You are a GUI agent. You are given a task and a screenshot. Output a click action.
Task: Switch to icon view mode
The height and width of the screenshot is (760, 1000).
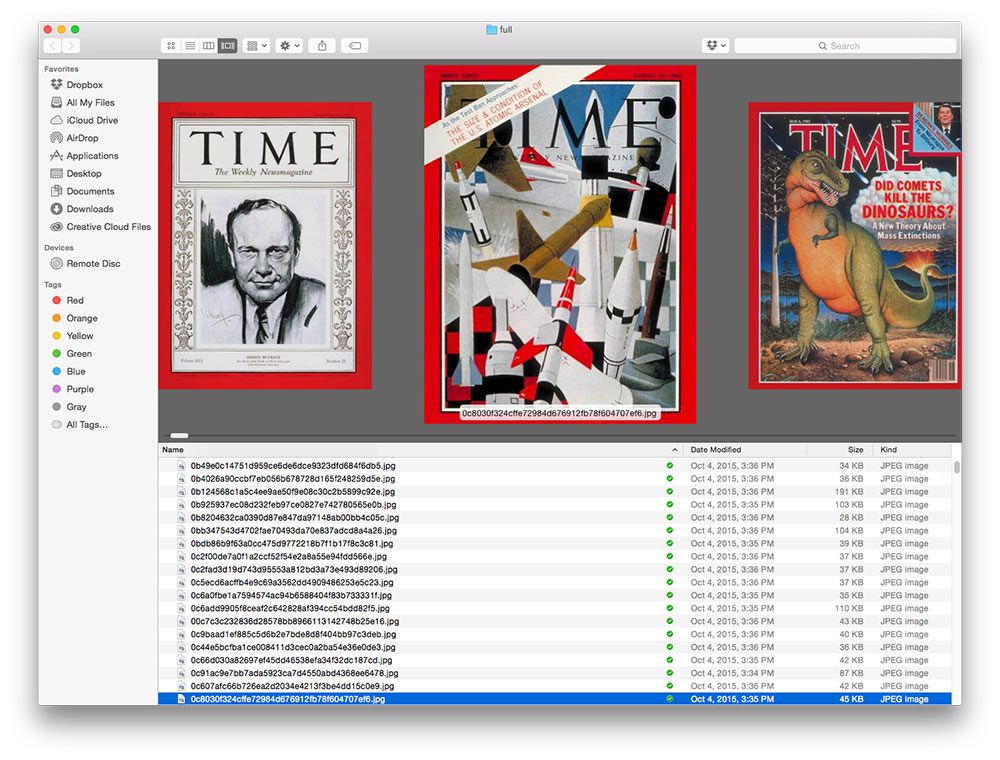click(171, 46)
